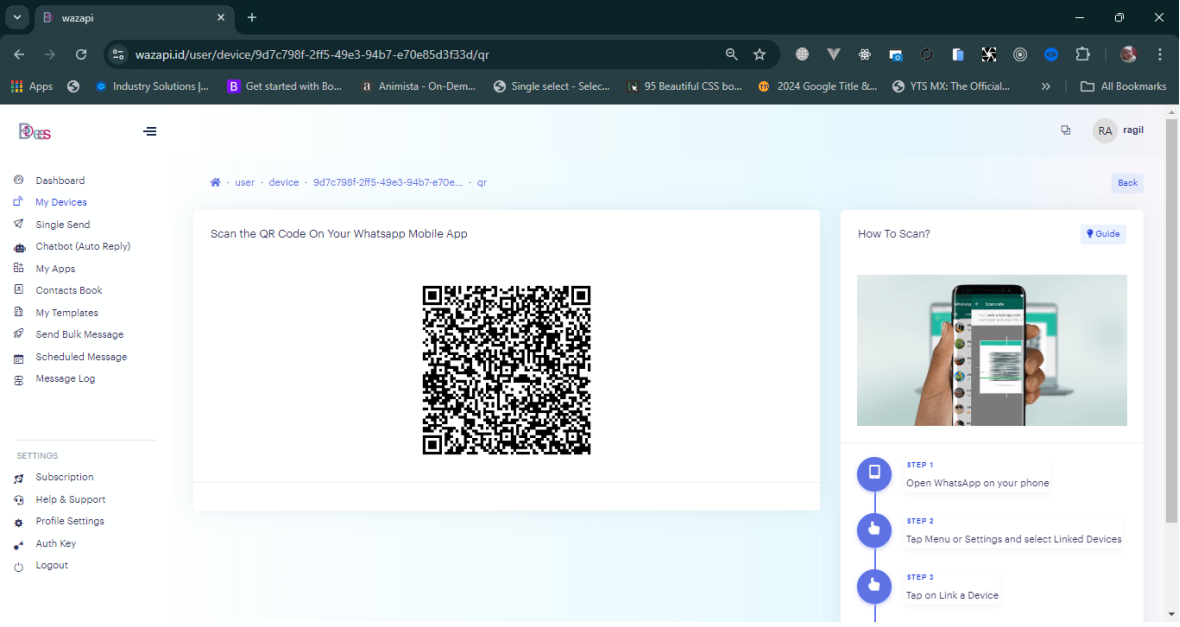Click the Single Send paper-plane icon
The image size is (1180, 627).
pyautogui.click(x=19, y=224)
